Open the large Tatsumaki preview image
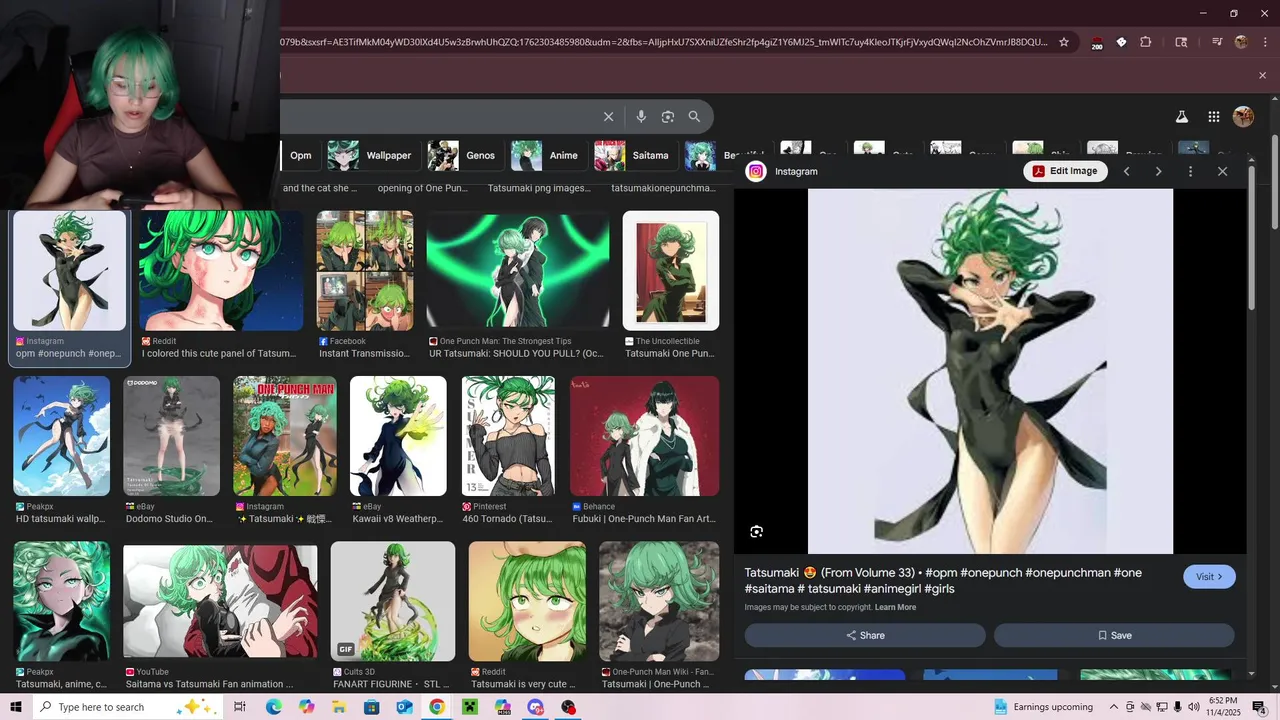 [x=990, y=371]
